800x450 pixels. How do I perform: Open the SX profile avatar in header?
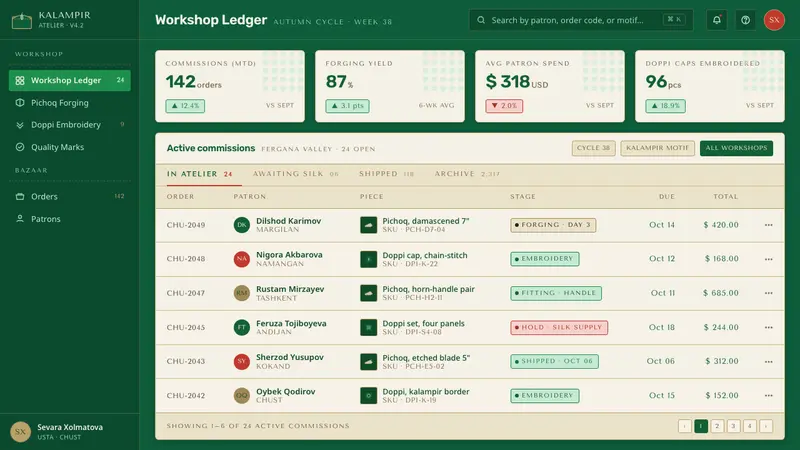coord(774,20)
